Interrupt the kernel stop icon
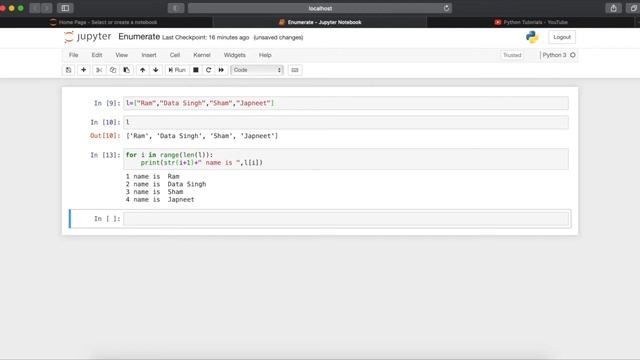The height and width of the screenshot is (360, 640). pyautogui.click(x=196, y=70)
